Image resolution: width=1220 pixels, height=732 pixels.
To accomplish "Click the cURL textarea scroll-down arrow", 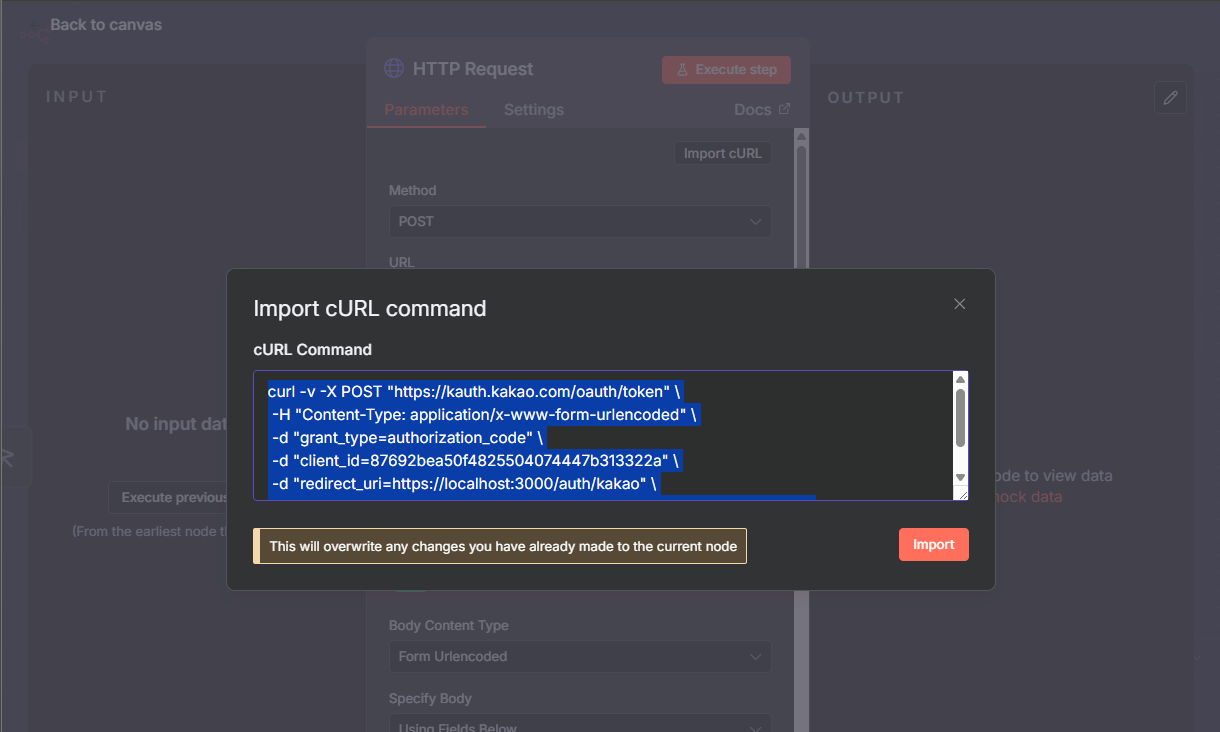I will click(x=960, y=477).
